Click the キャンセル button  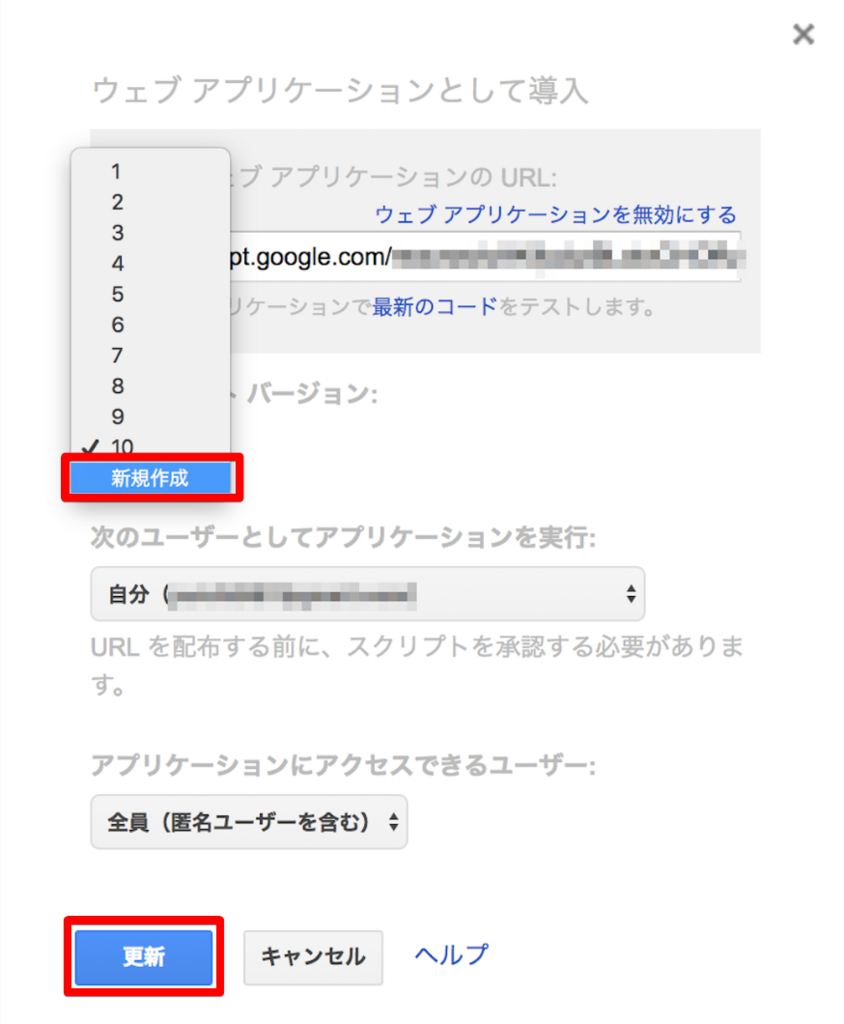click(313, 957)
